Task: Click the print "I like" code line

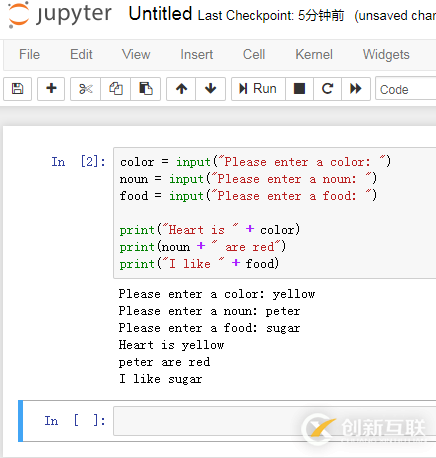Action: pos(199,264)
